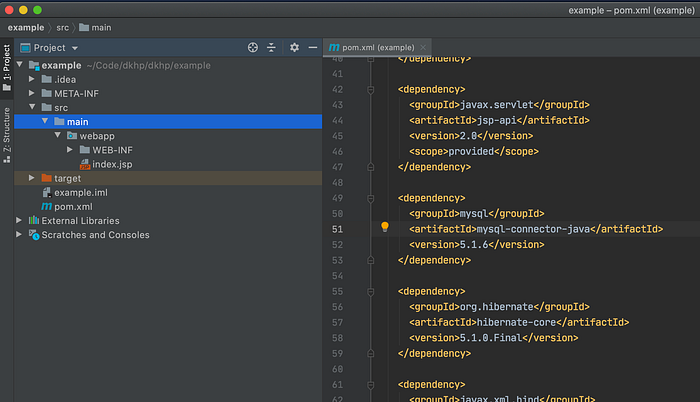Click the 5.1.0.Final version text

click(x=491, y=338)
